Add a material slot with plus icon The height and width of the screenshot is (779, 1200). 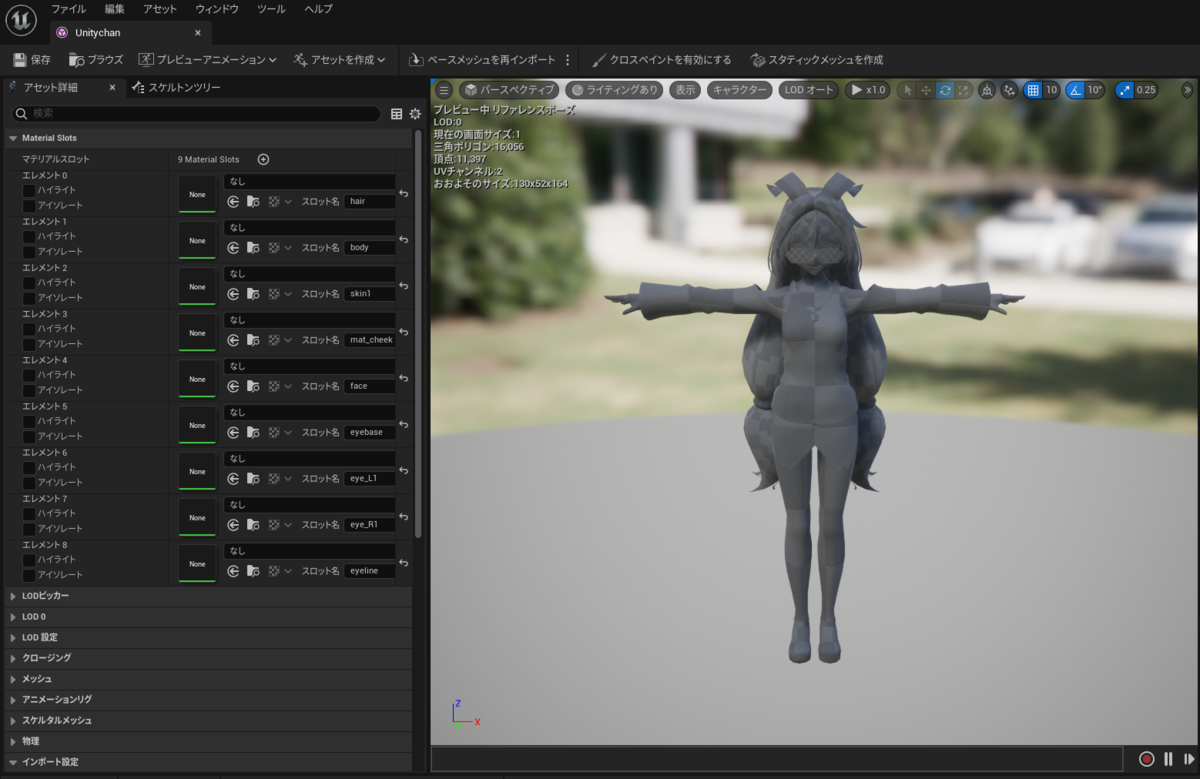(263, 159)
